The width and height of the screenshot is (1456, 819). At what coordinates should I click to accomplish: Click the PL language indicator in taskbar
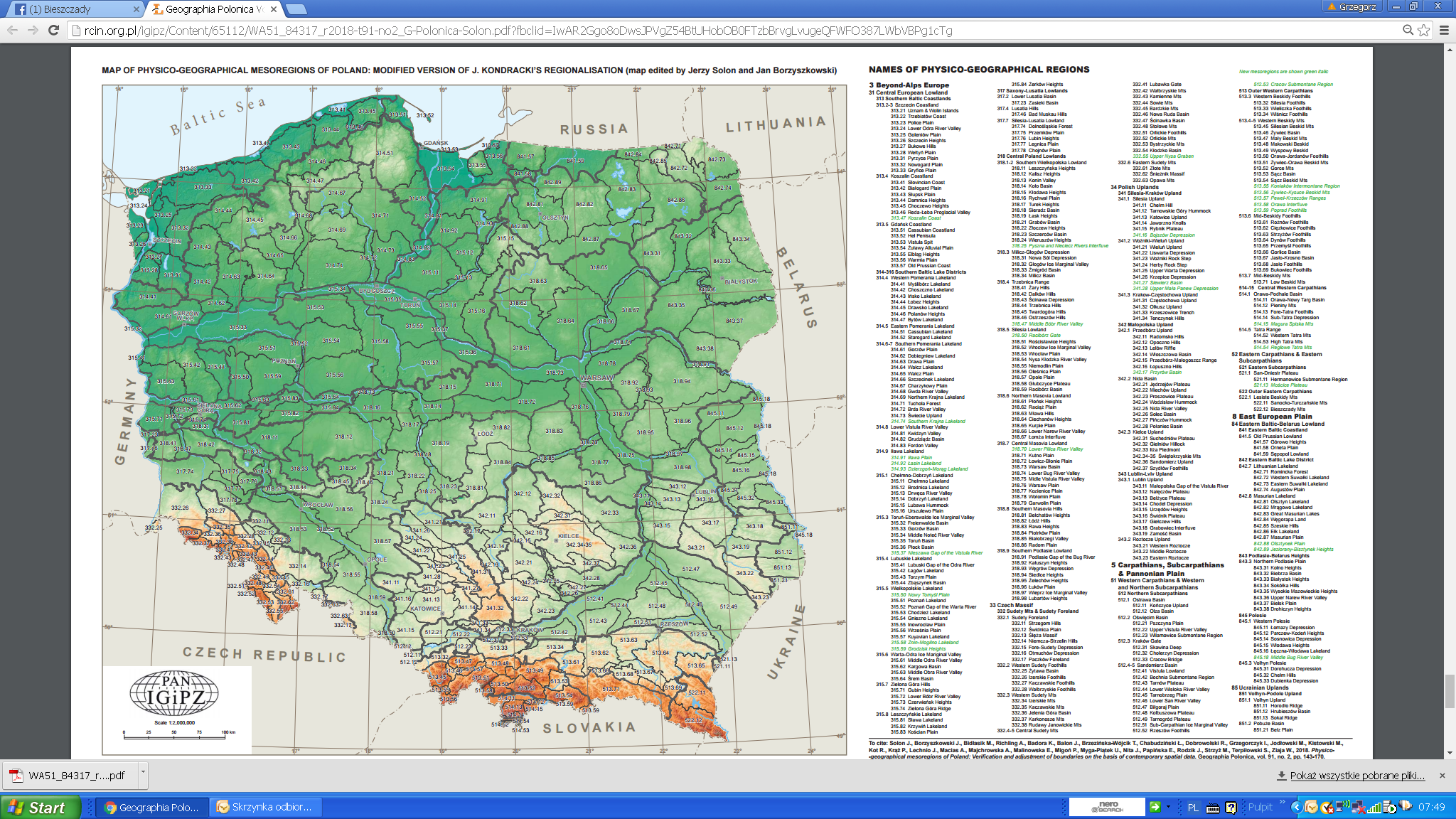[1193, 807]
